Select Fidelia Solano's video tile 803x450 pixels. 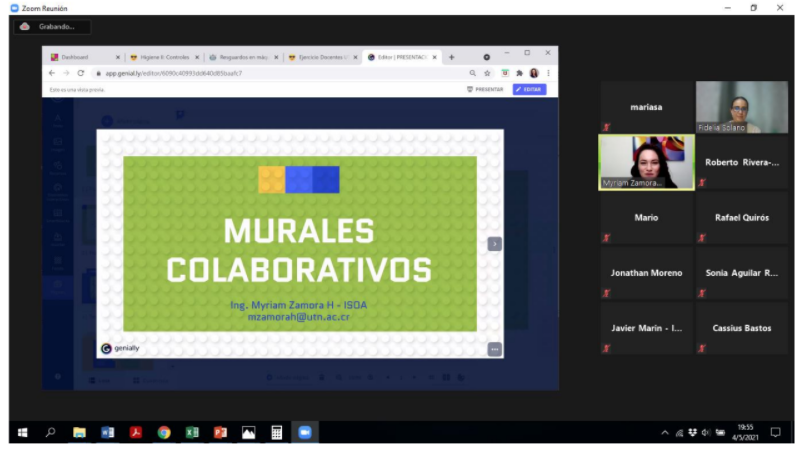coord(741,107)
